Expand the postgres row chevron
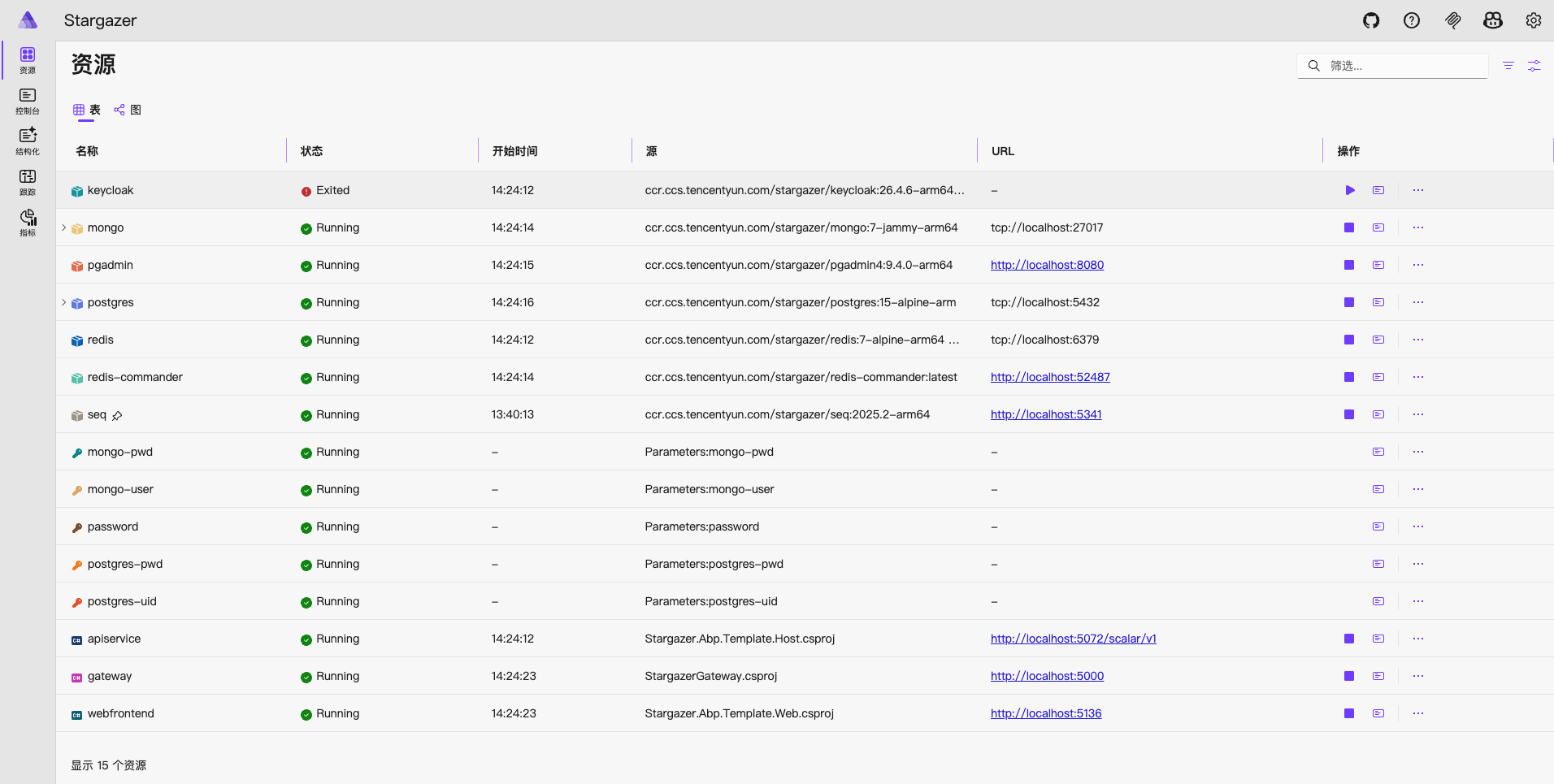Screen dimensions: 1554x784 click(x=64, y=302)
